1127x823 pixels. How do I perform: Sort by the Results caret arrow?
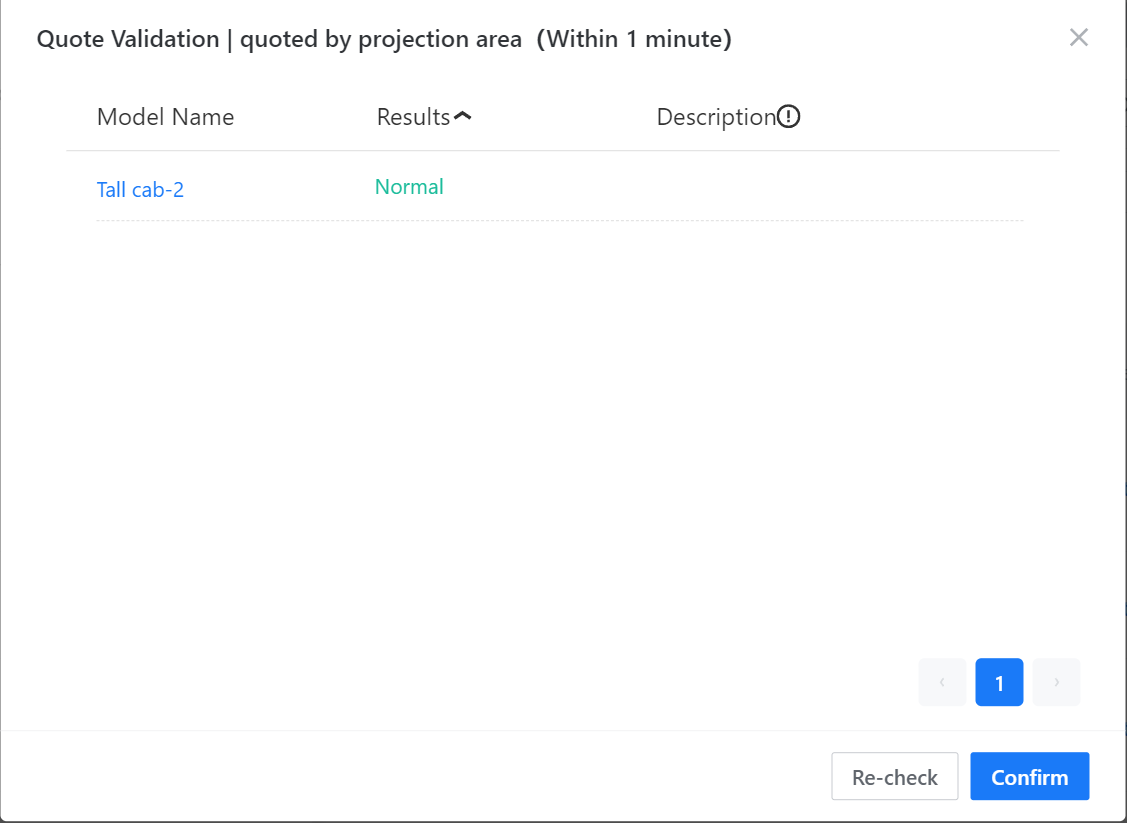[x=462, y=117]
